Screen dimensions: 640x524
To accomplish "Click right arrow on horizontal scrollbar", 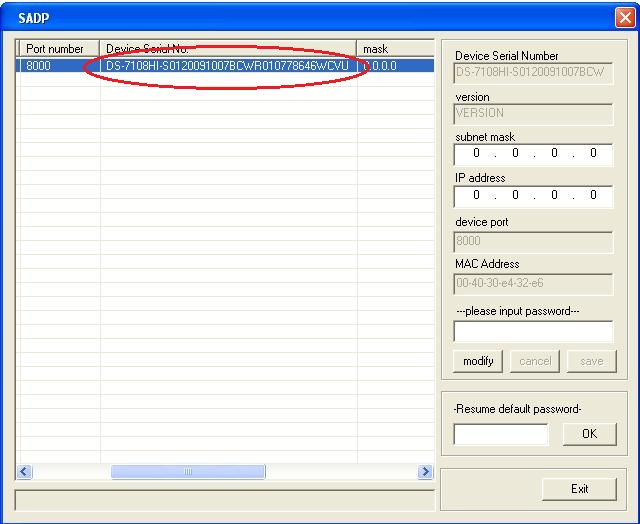I will point(425,472).
